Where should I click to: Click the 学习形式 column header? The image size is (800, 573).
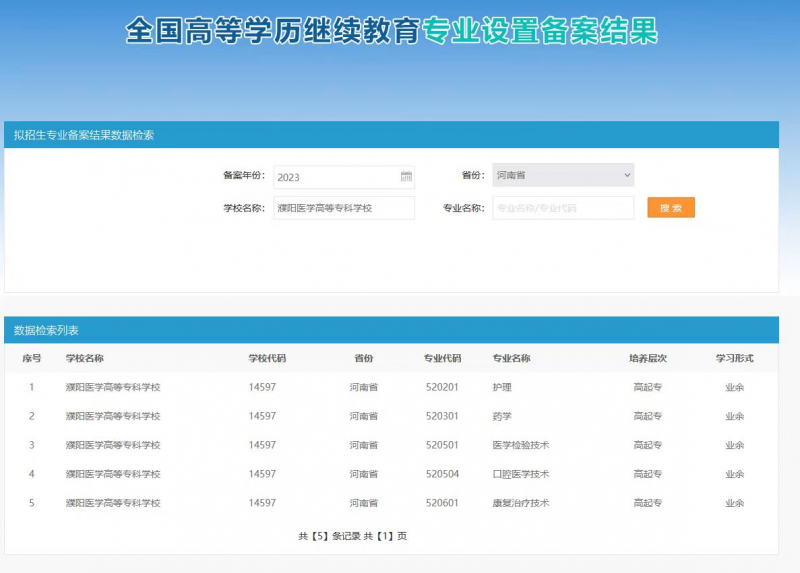point(734,358)
